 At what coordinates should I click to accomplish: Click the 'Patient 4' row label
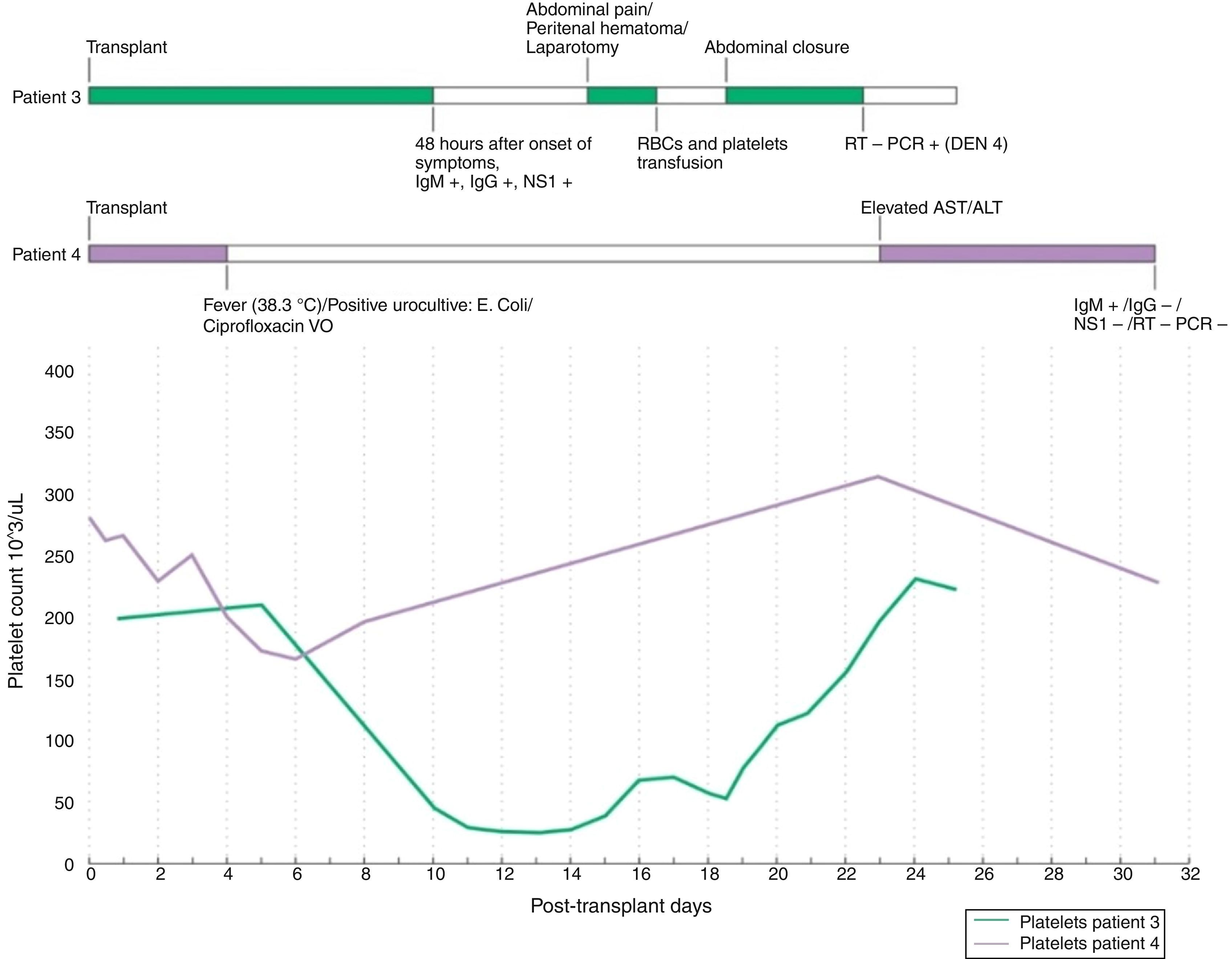pos(47,255)
